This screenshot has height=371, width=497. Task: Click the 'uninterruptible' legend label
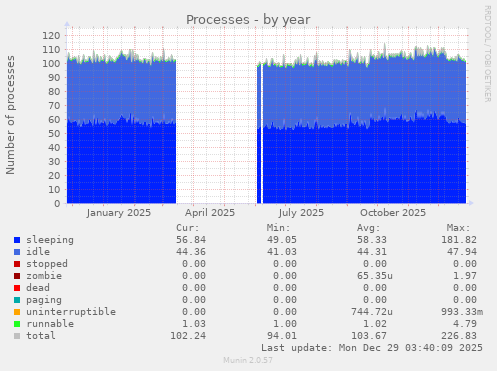point(71,312)
